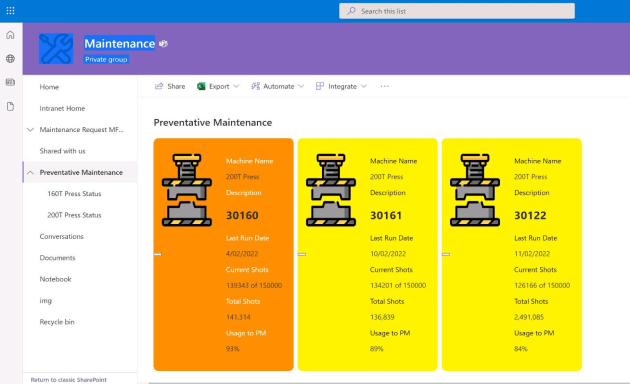The image size is (630, 384).
Task: Click date 4/02/2022 on first card
Action: tap(242, 254)
